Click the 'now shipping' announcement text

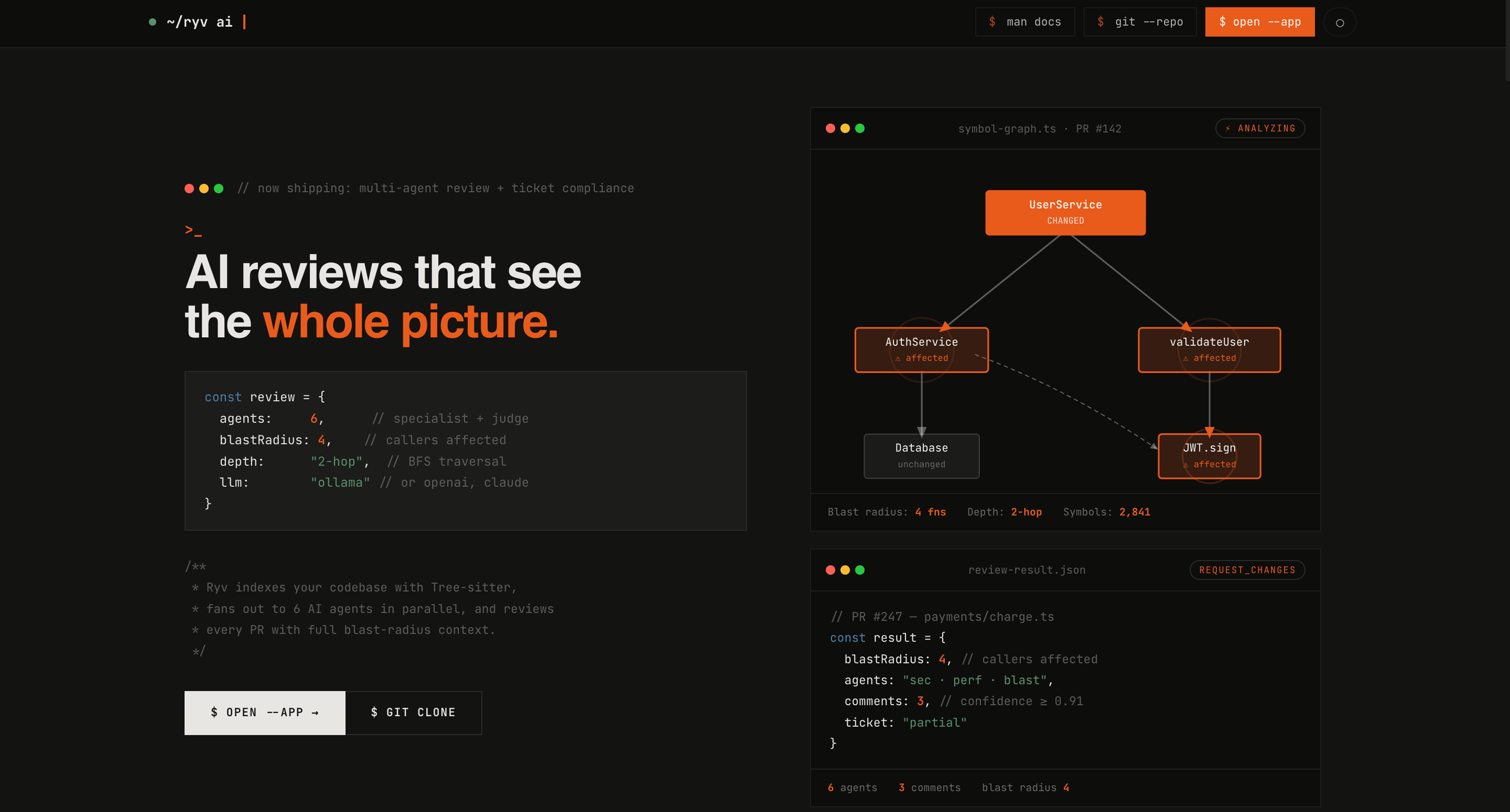tap(436, 188)
